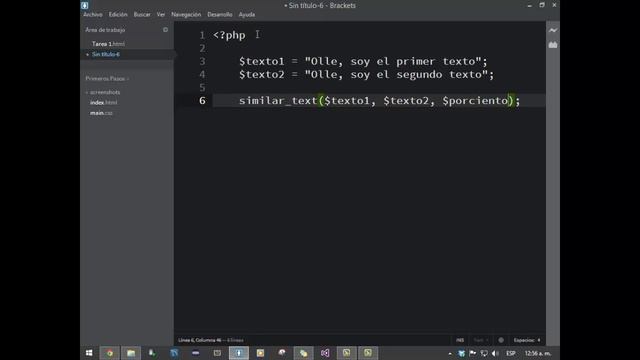The width and height of the screenshot is (640, 360).
Task: Open the Ver menu
Action: click(x=161, y=14)
